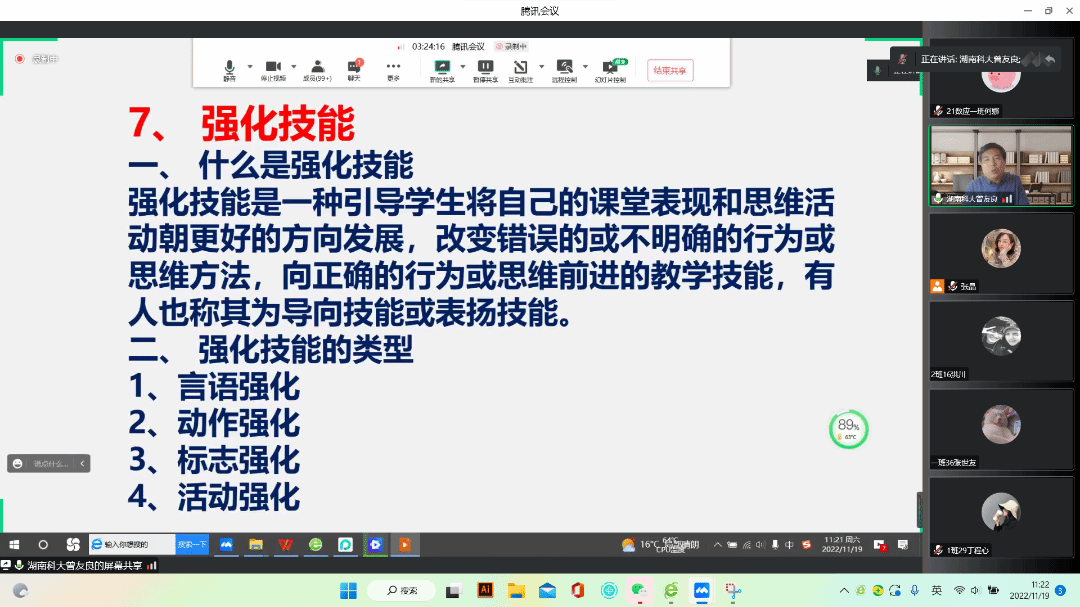Select the 张晶 participant tile
Viewport: 1080px width, 607px height.
tap(1001, 254)
